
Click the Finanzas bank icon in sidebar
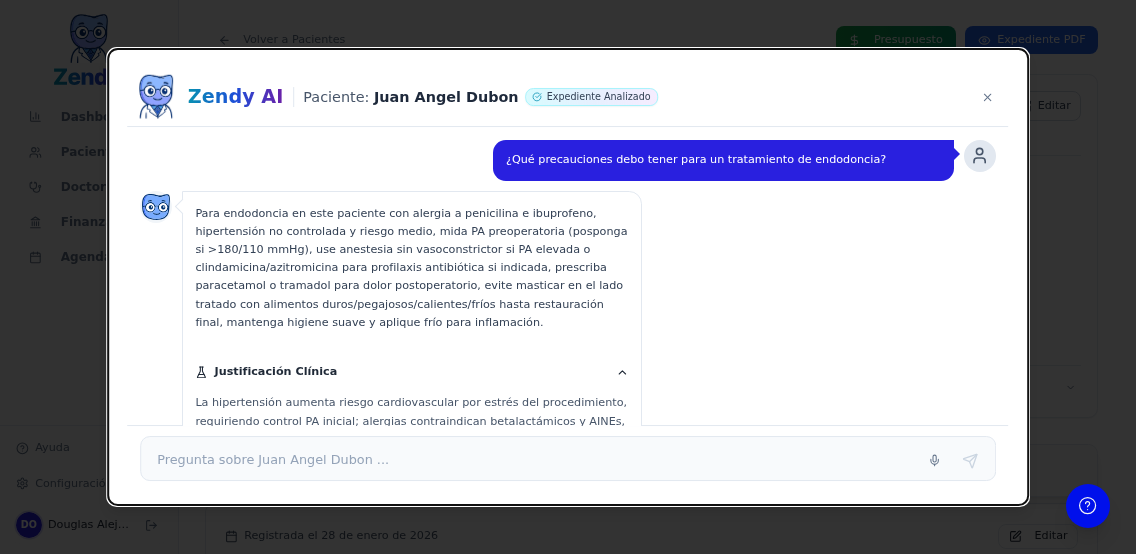(35, 222)
